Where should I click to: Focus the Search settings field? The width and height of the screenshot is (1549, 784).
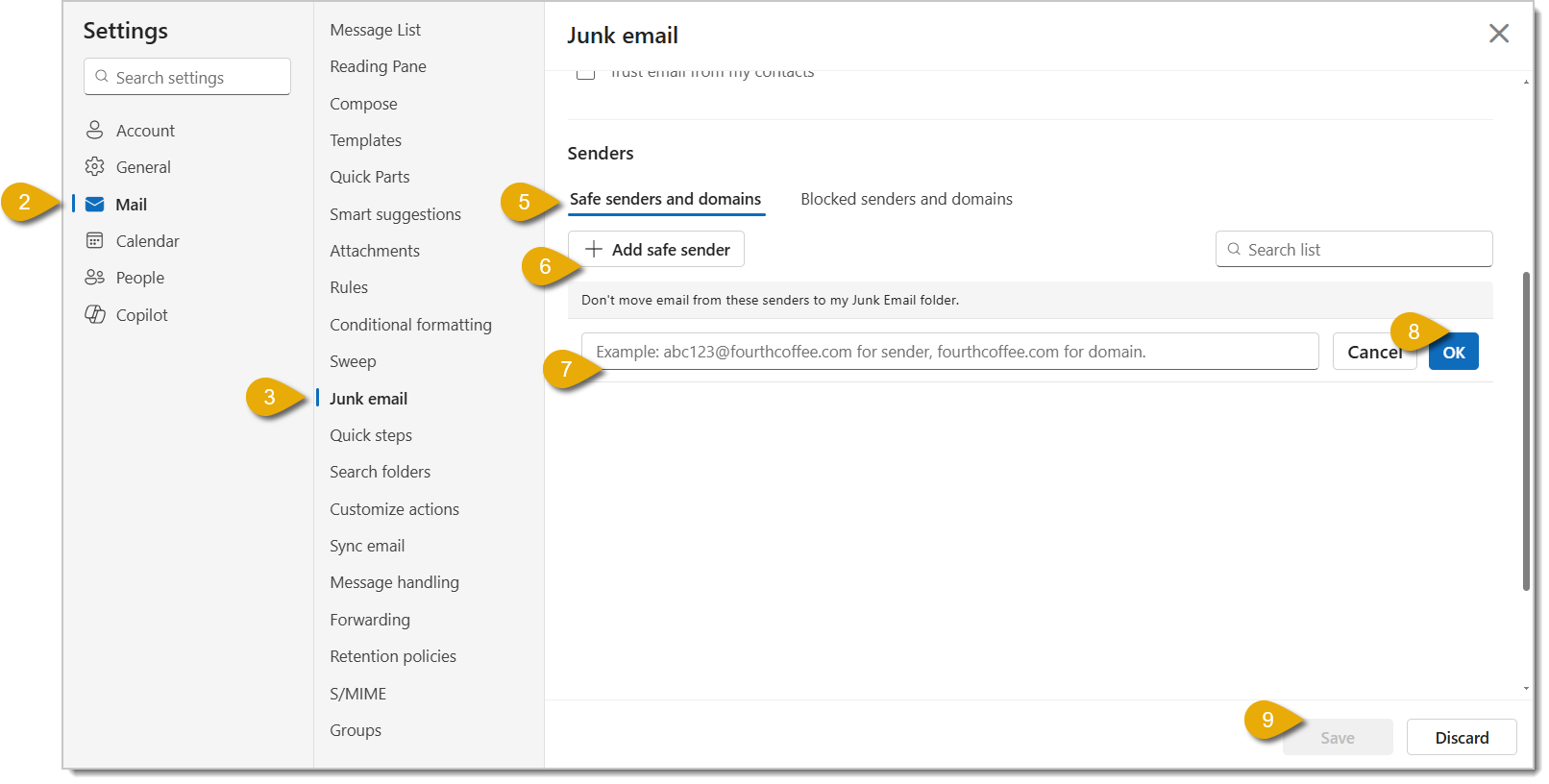pos(187,77)
